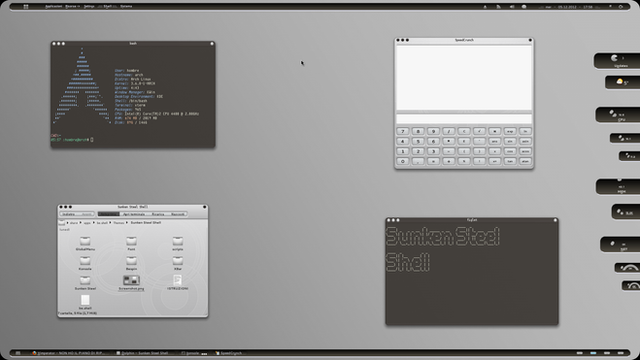
Task: Open the Font folder in Dolphin
Action: coord(131,243)
